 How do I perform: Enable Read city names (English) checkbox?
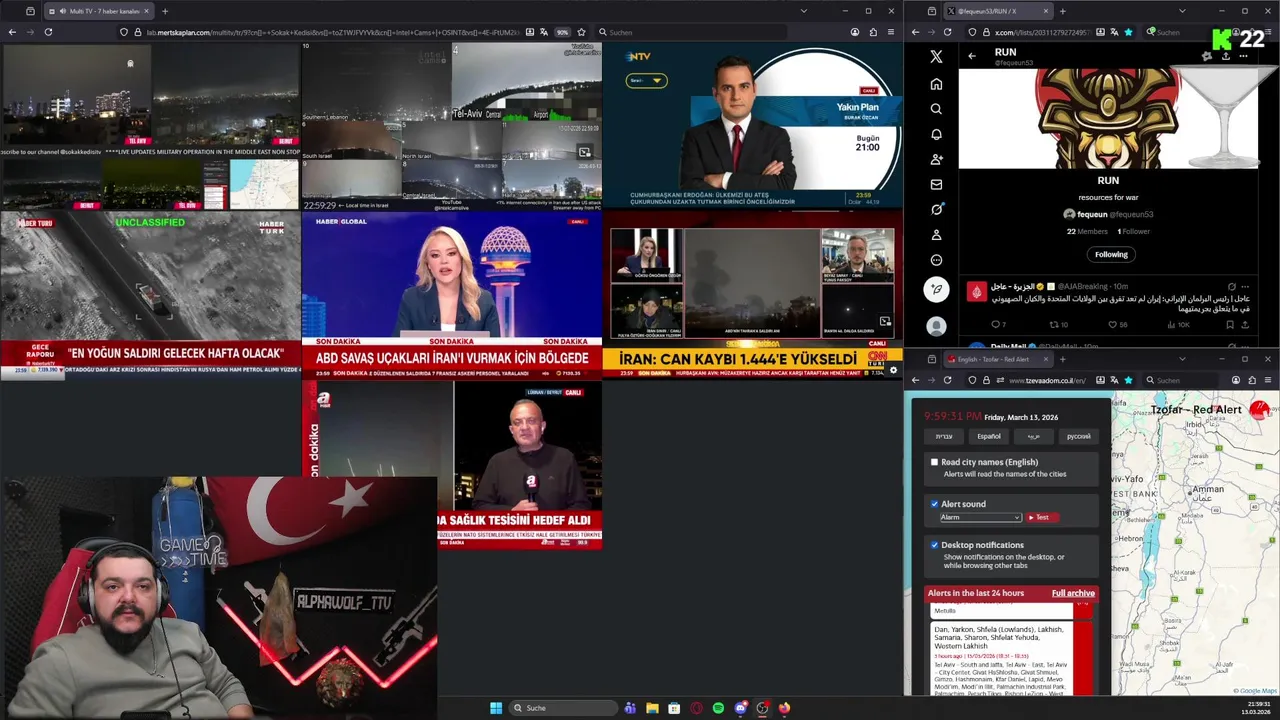[935, 462]
